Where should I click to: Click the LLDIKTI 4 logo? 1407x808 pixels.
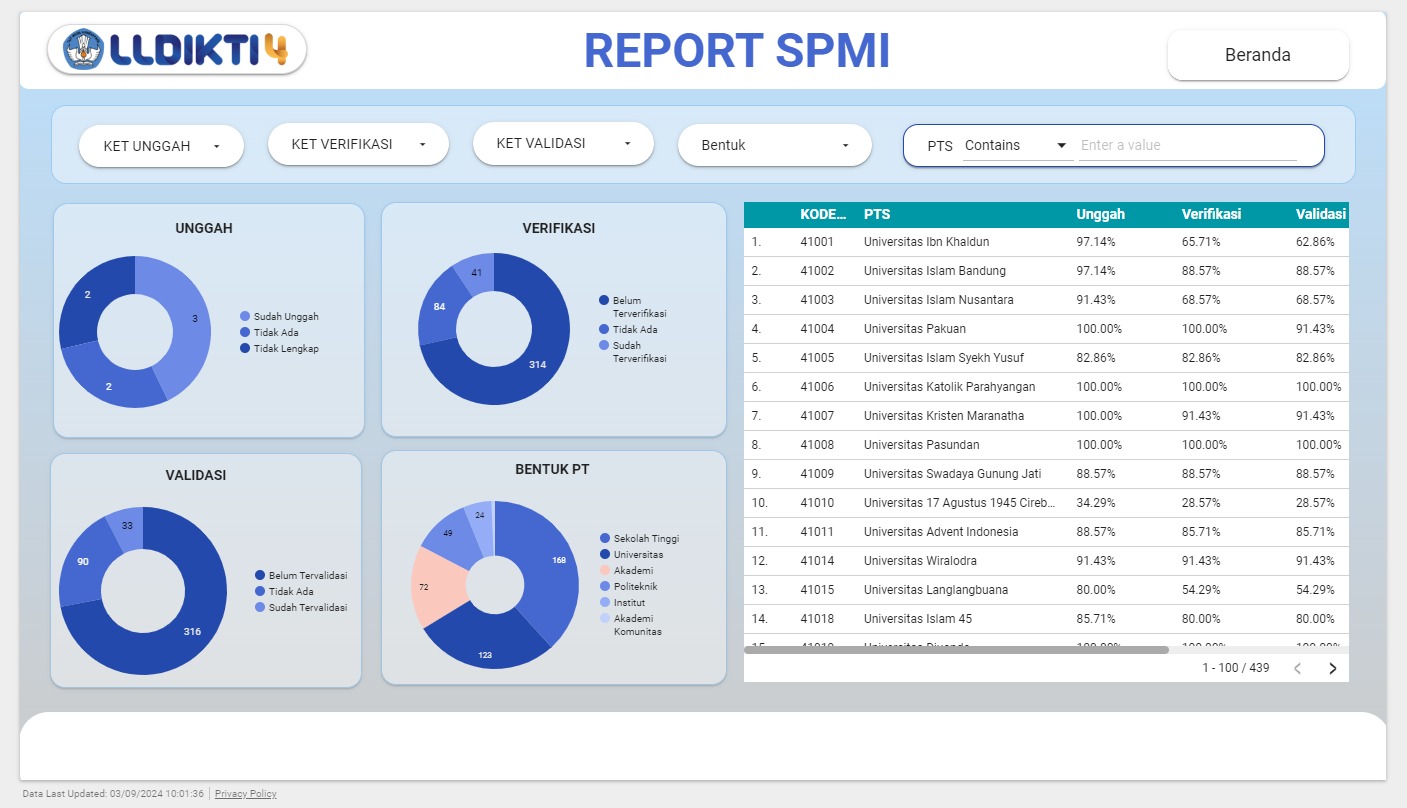point(177,50)
